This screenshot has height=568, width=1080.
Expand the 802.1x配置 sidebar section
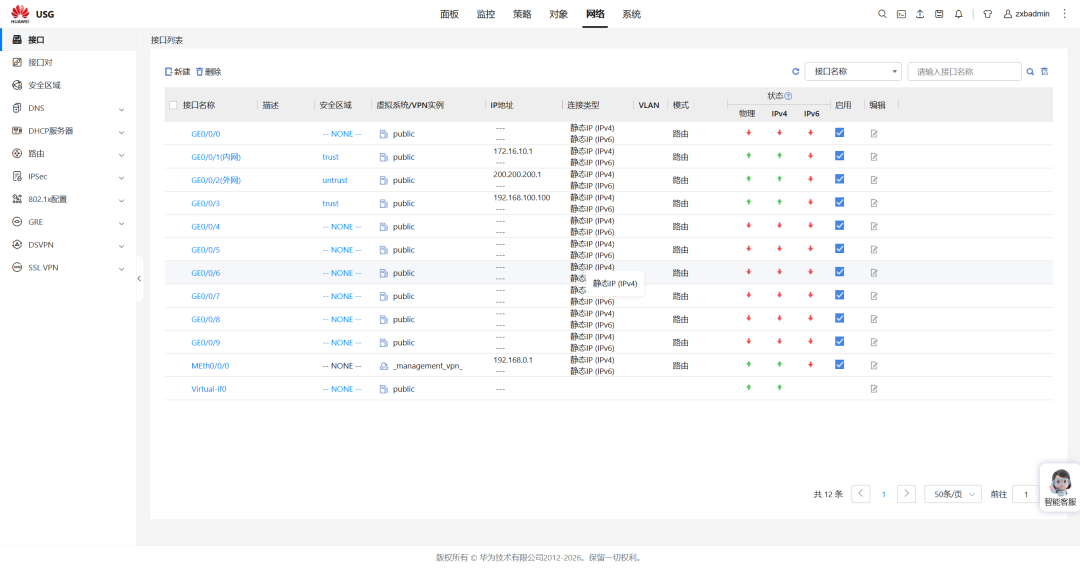tap(68, 199)
